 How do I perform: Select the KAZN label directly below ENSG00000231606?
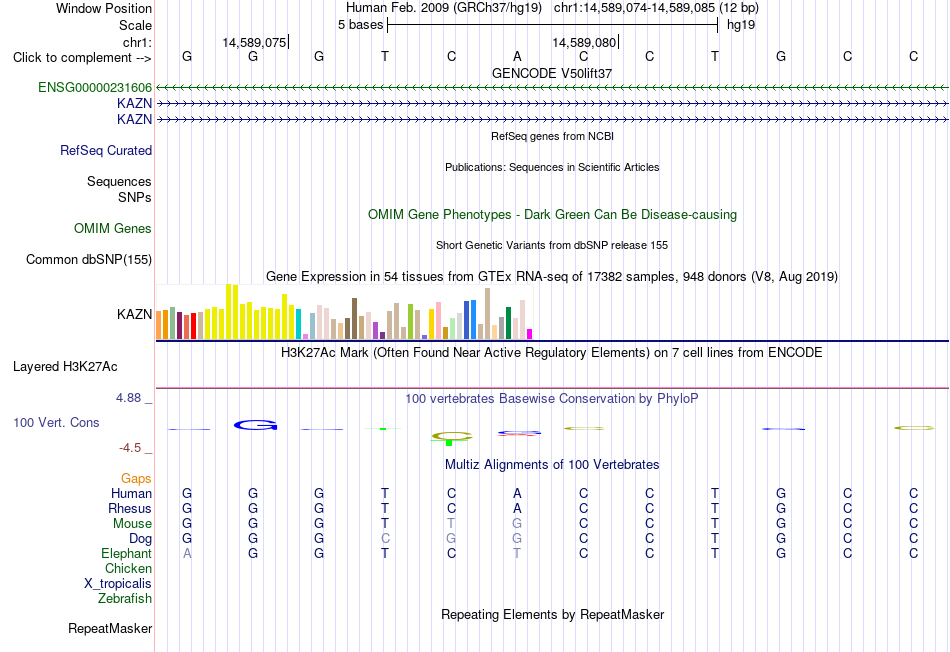135,104
